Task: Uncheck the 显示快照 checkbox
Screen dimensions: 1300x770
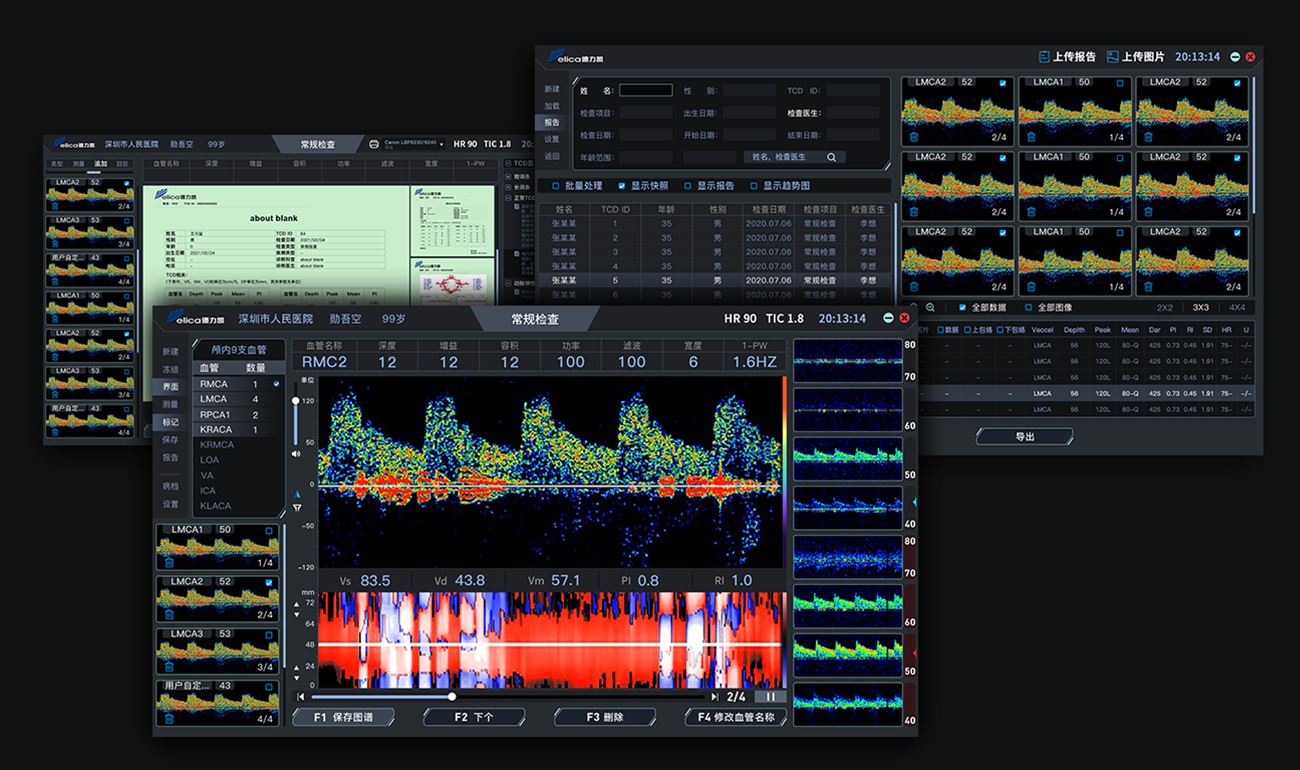Action: point(622,186)
